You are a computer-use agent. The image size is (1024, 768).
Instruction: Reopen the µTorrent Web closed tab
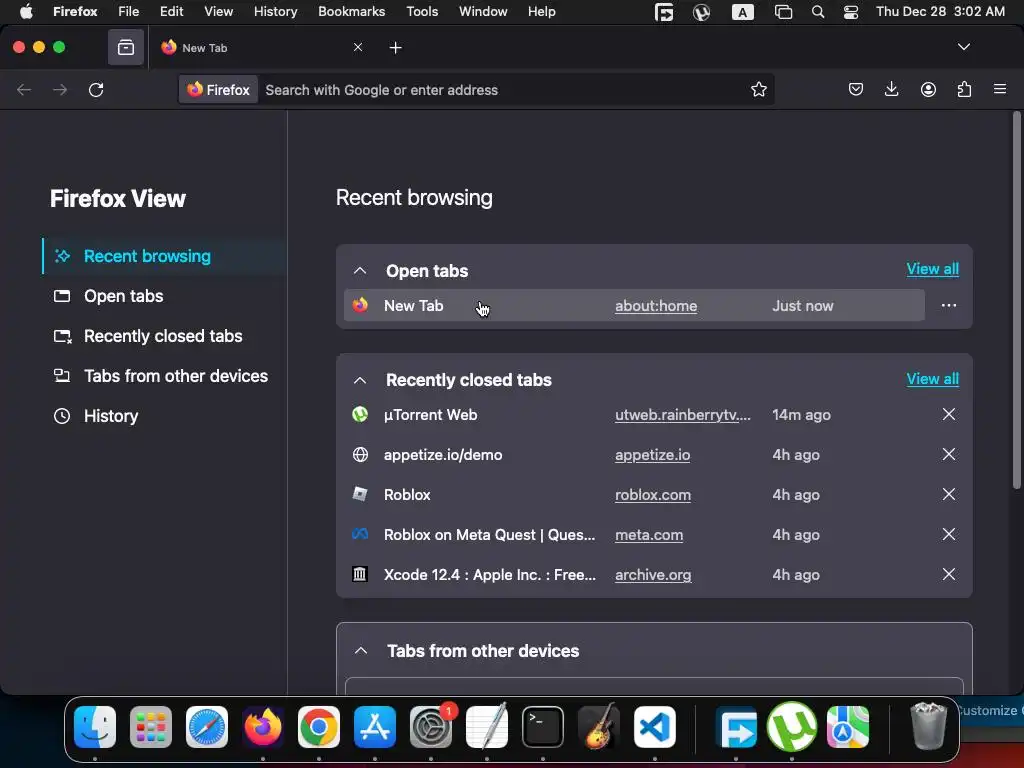click(430, 415)
